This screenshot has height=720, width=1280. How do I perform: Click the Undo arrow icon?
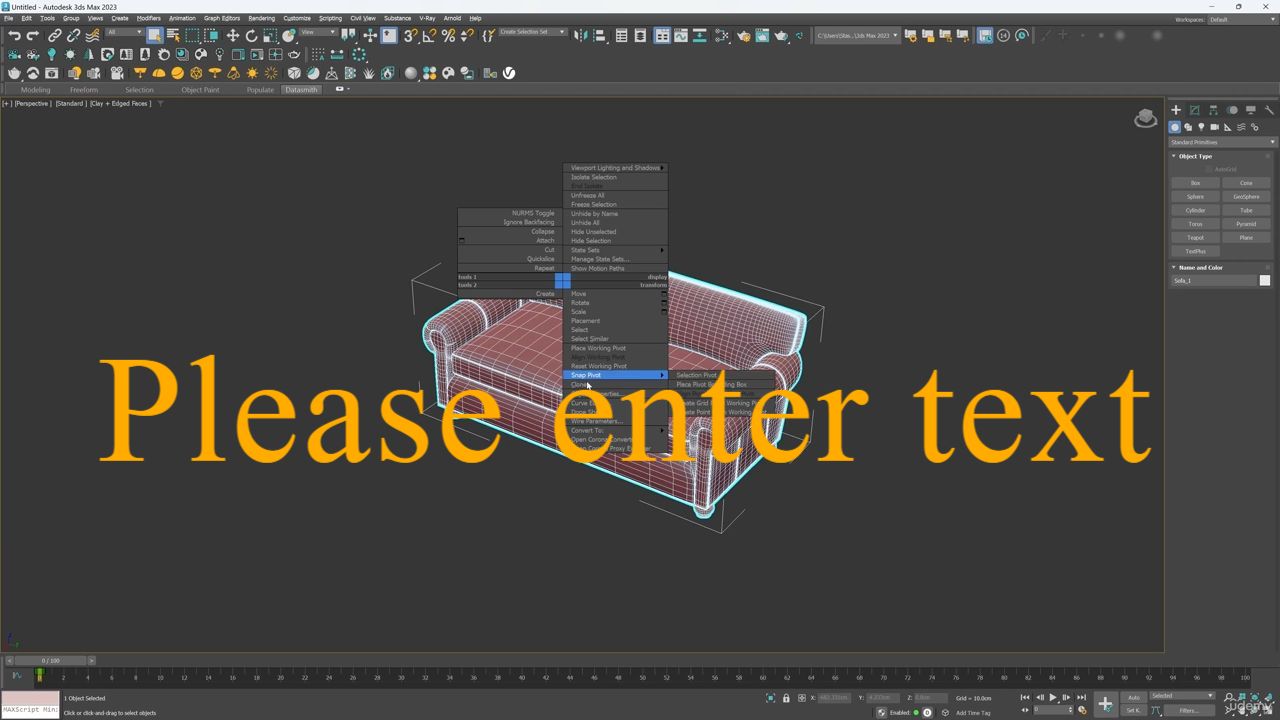click(14, 36)
